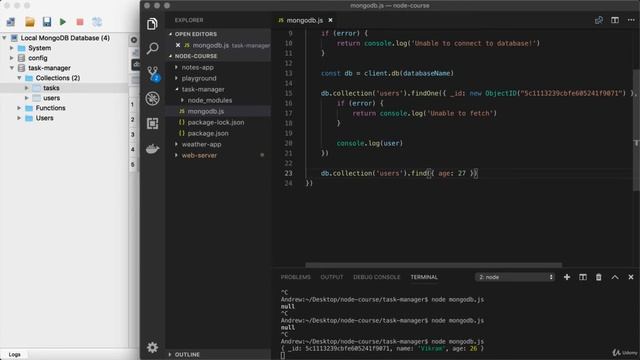
Task: Switch to the Problems panel tab
Action: point(296,277)
